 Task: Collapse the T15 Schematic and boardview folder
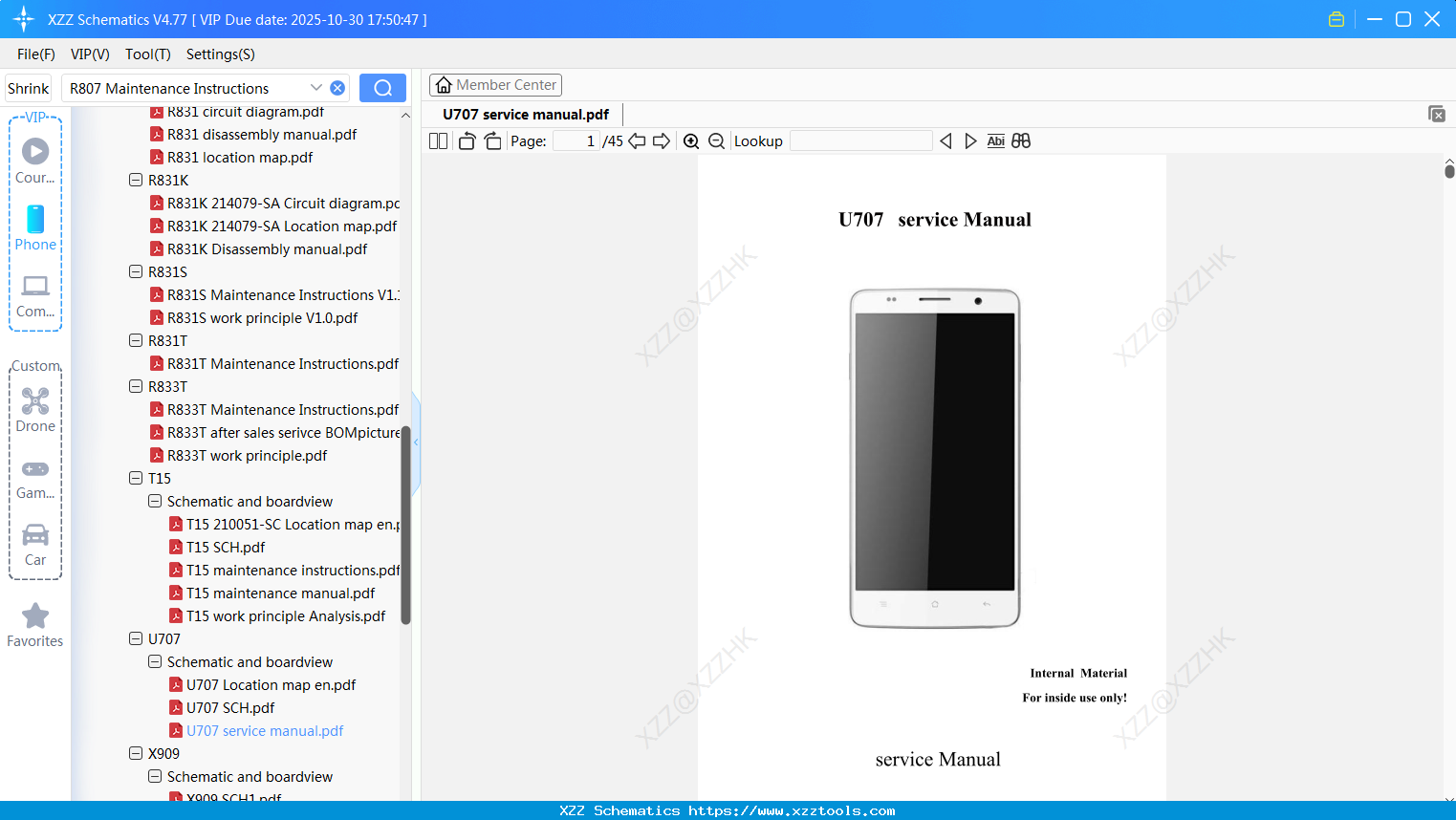coord(155,501)
